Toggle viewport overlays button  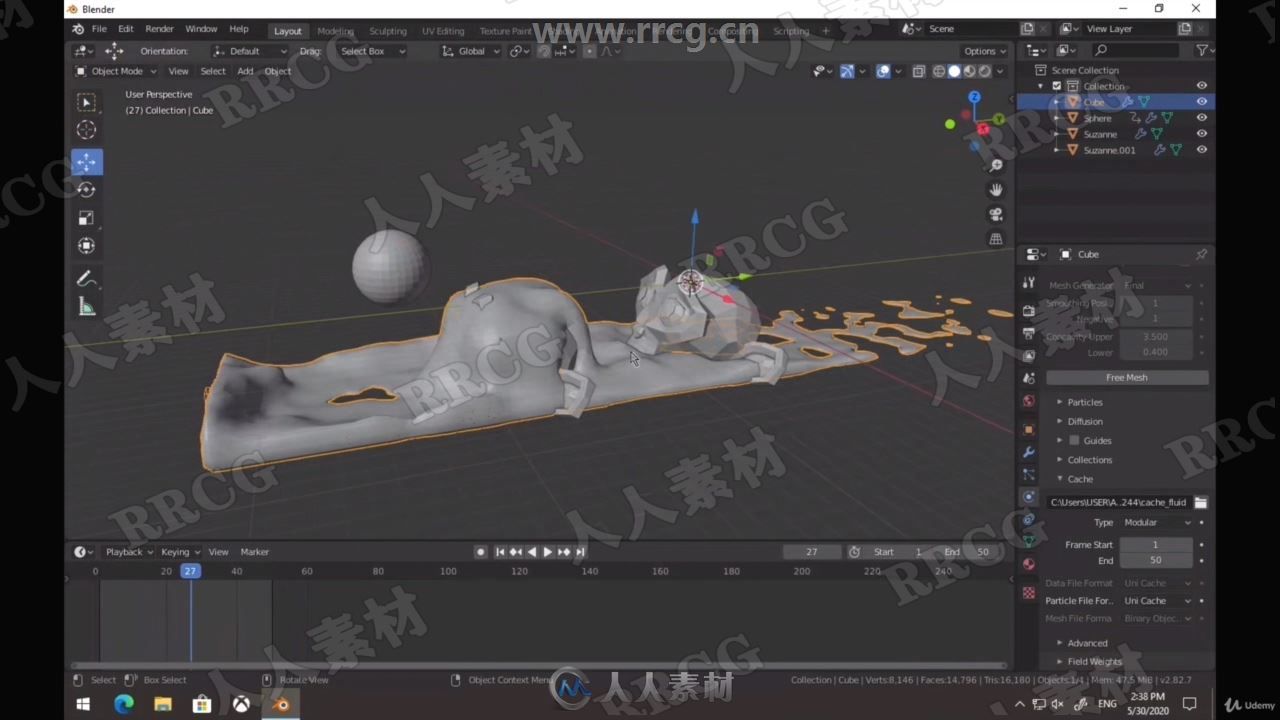[x=883, y=71]
